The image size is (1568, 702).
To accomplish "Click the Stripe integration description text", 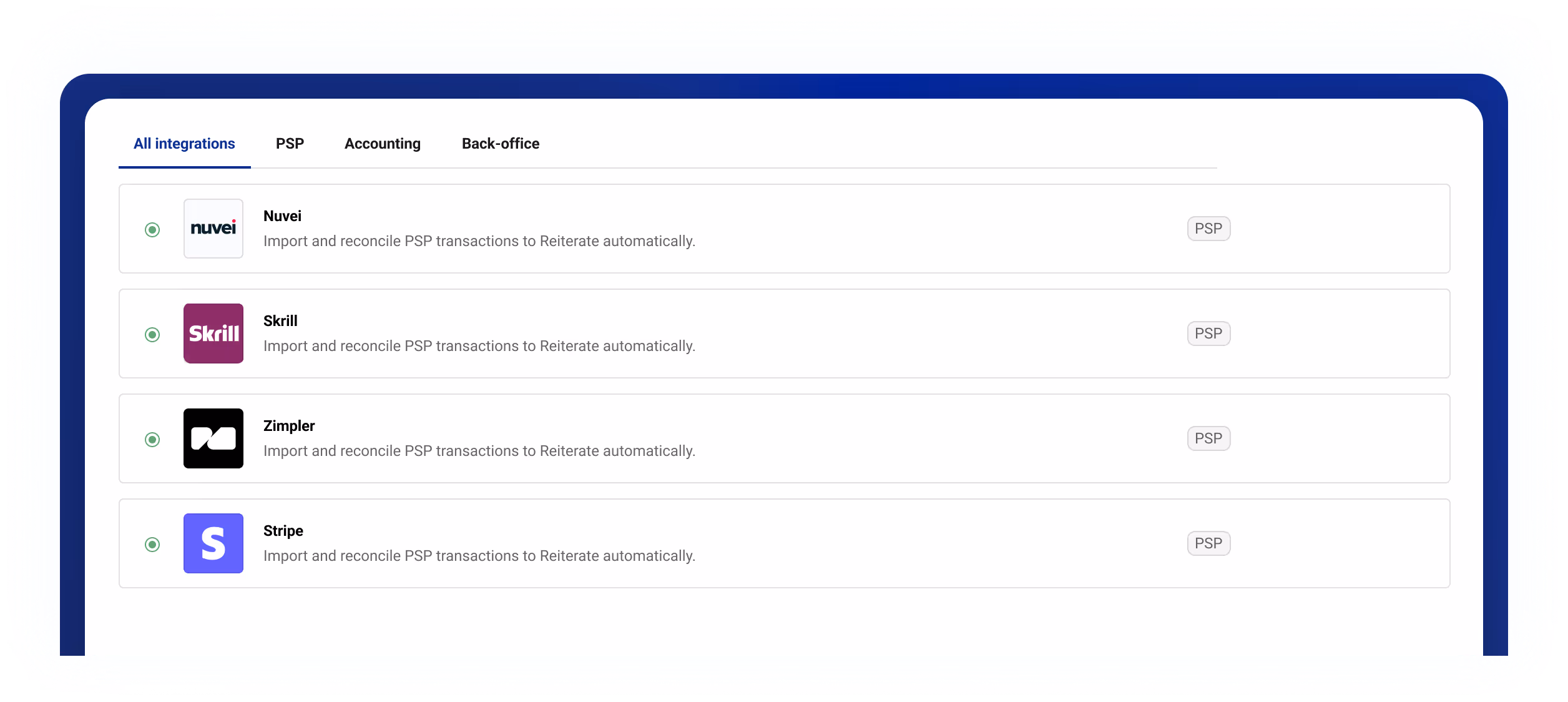I will (479, 555).
